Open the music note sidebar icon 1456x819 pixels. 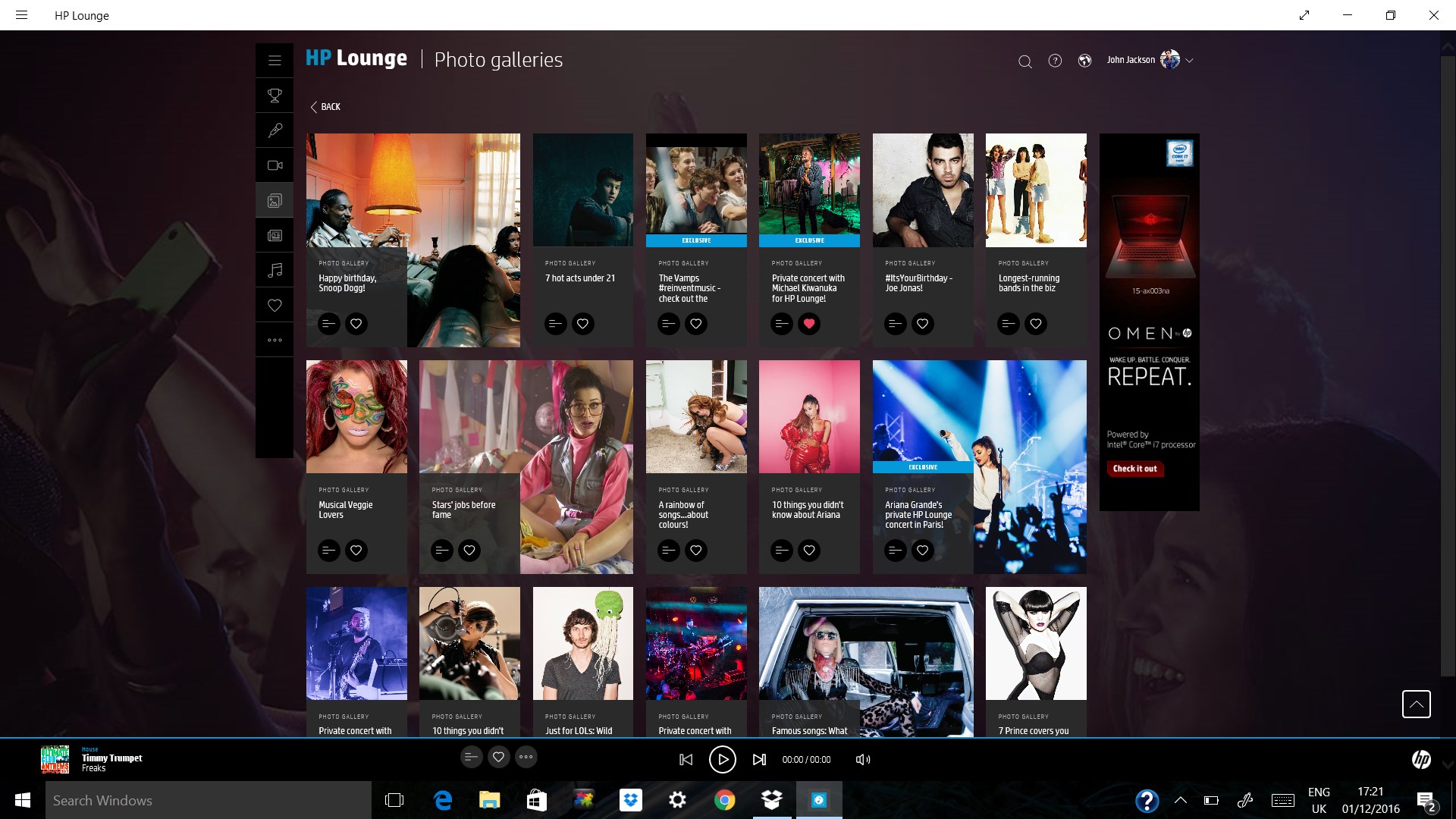tap(275, 270)
